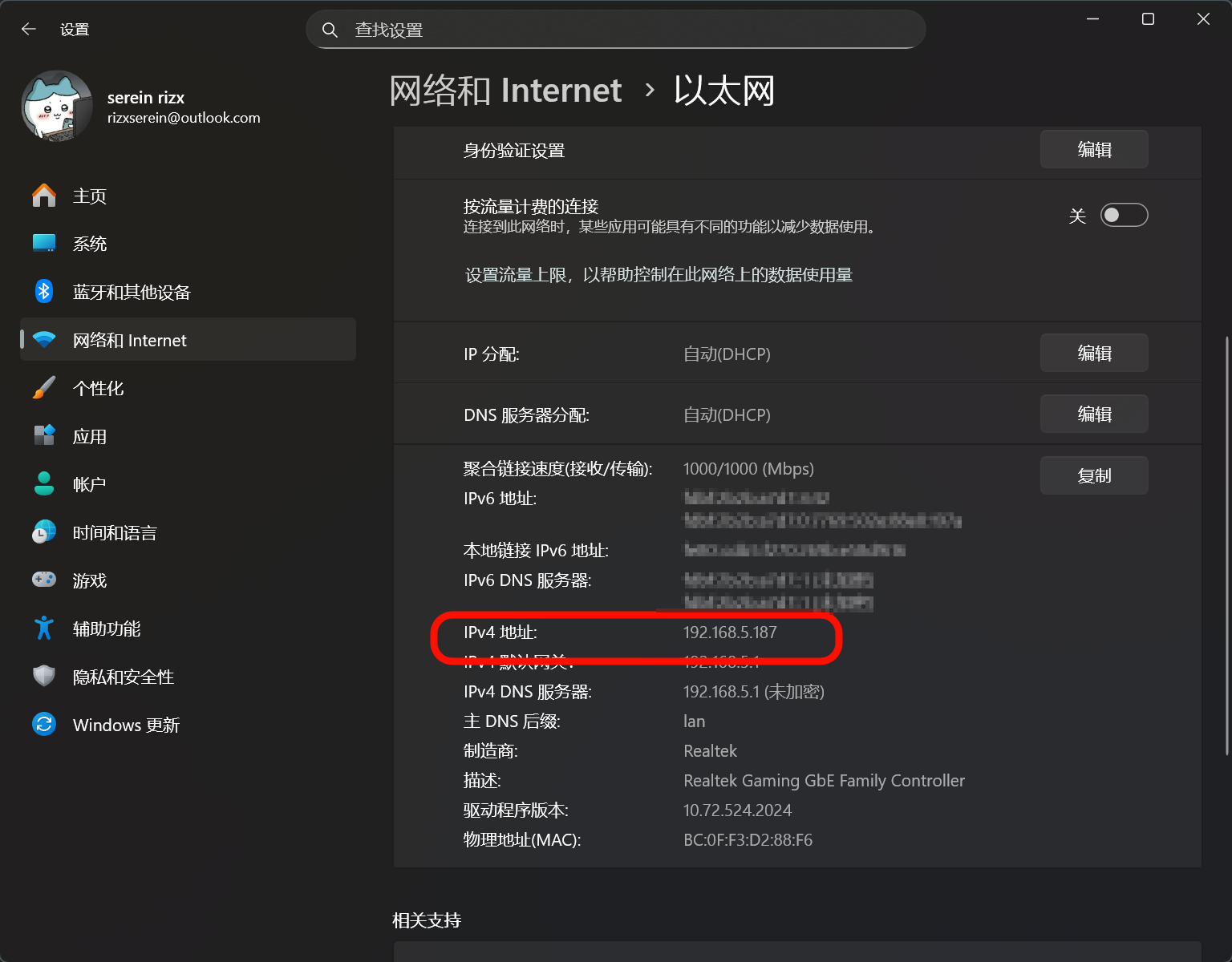Click the Accessibility figure icon
Screen dimensions: 1232x962
[44, 629]
